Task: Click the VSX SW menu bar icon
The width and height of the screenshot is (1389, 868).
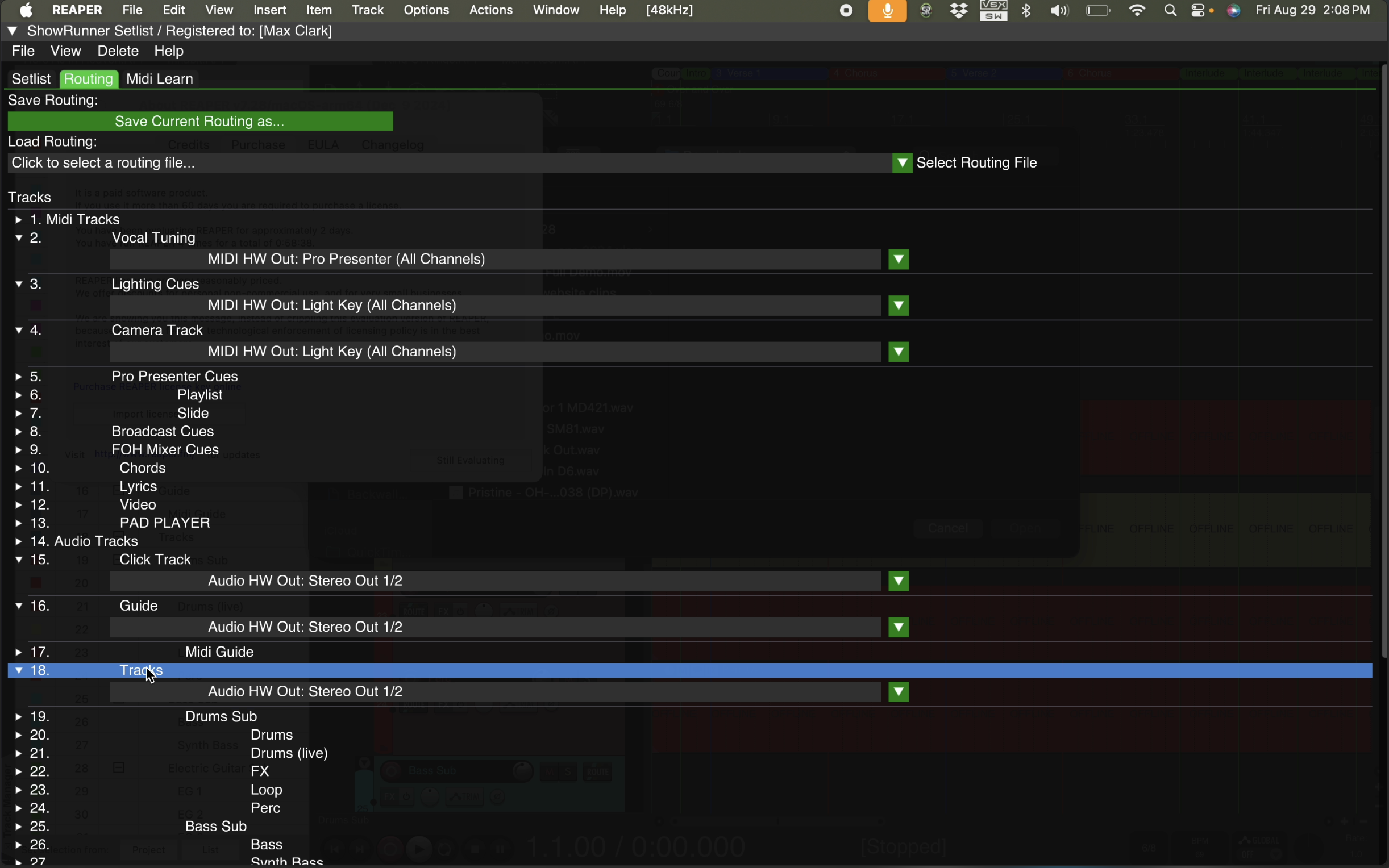Action: 993,10
